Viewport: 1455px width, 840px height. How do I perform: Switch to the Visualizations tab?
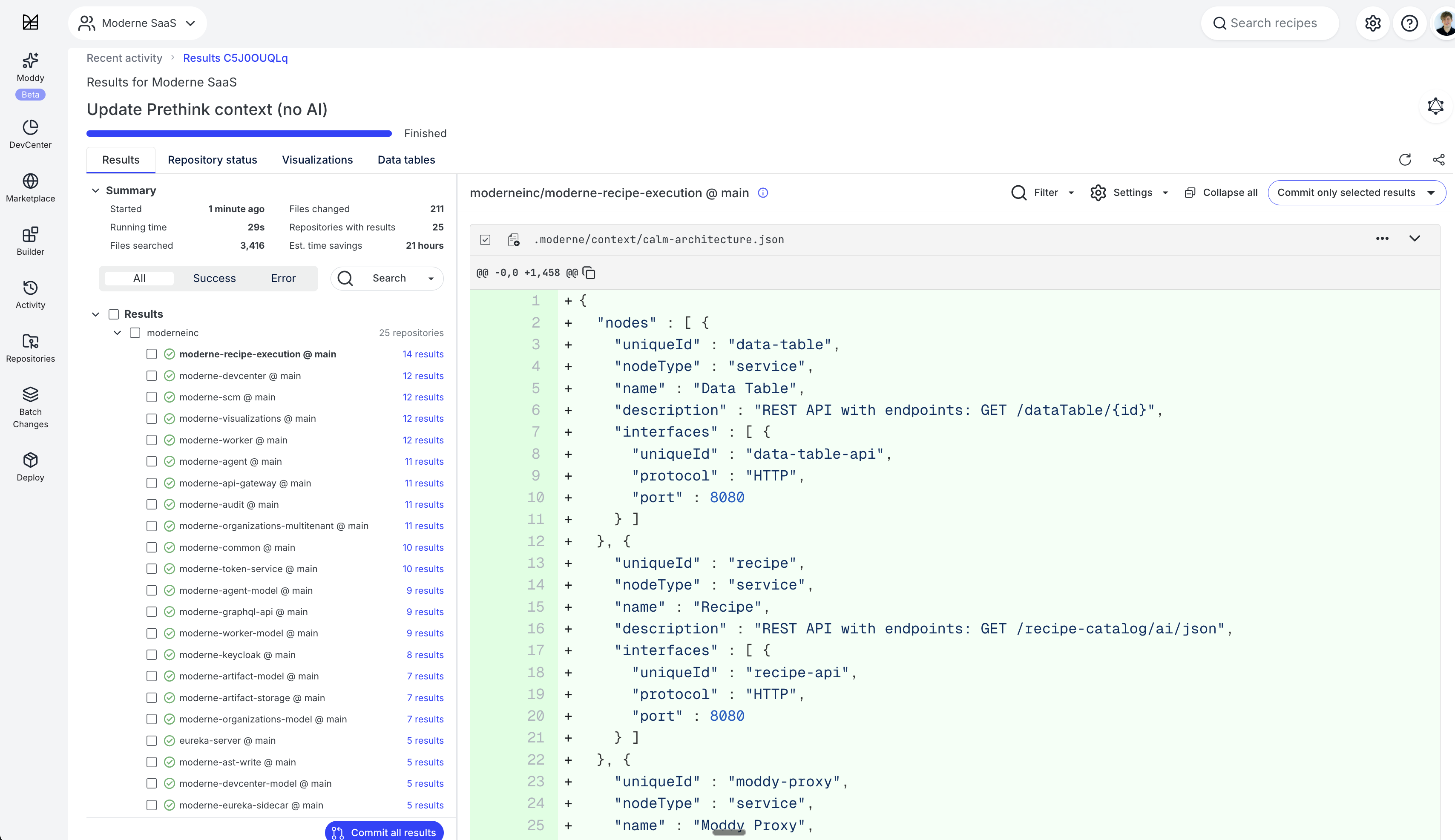pos(317,160)
